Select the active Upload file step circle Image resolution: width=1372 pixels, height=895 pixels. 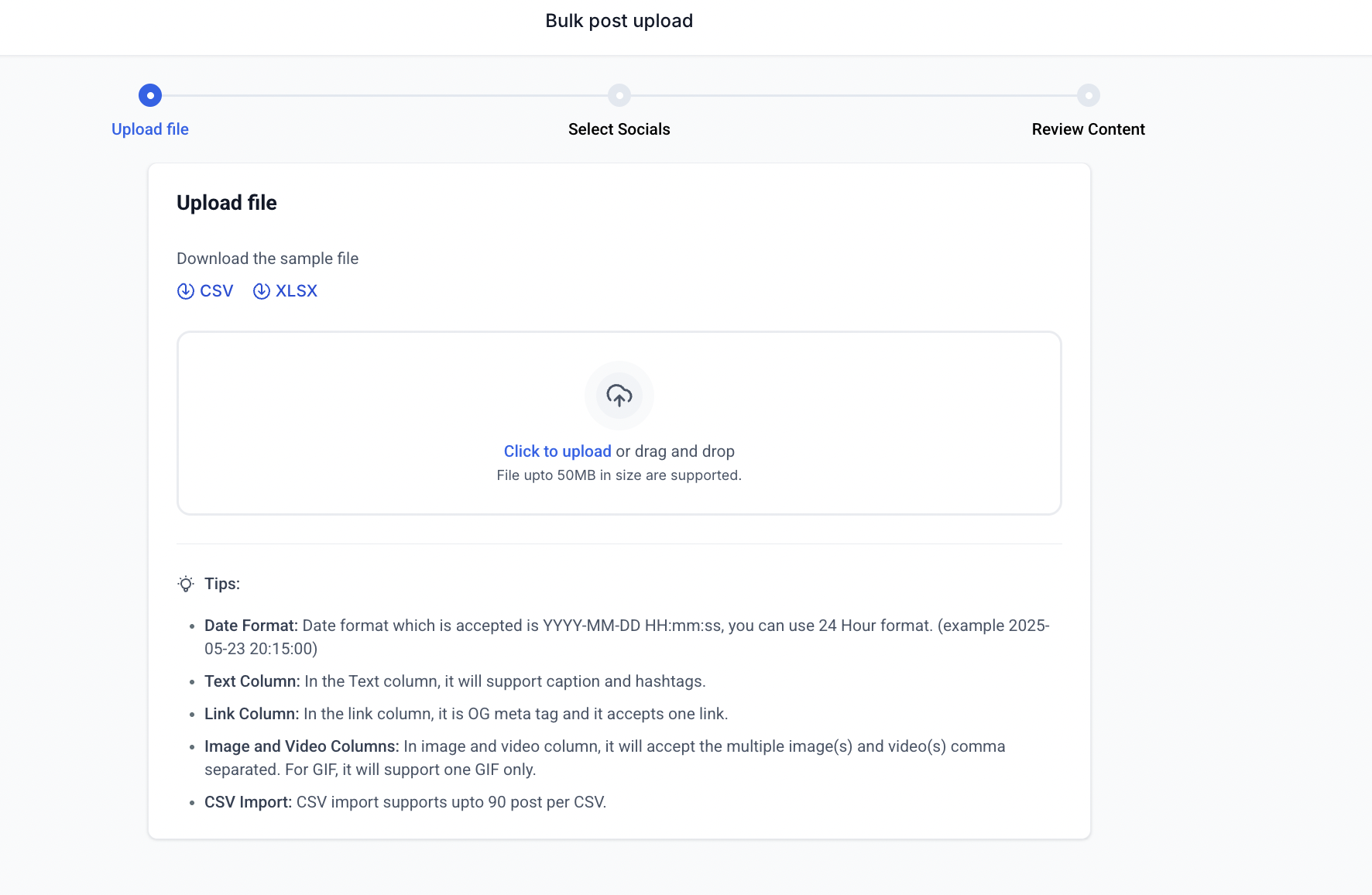coord(150,95)
